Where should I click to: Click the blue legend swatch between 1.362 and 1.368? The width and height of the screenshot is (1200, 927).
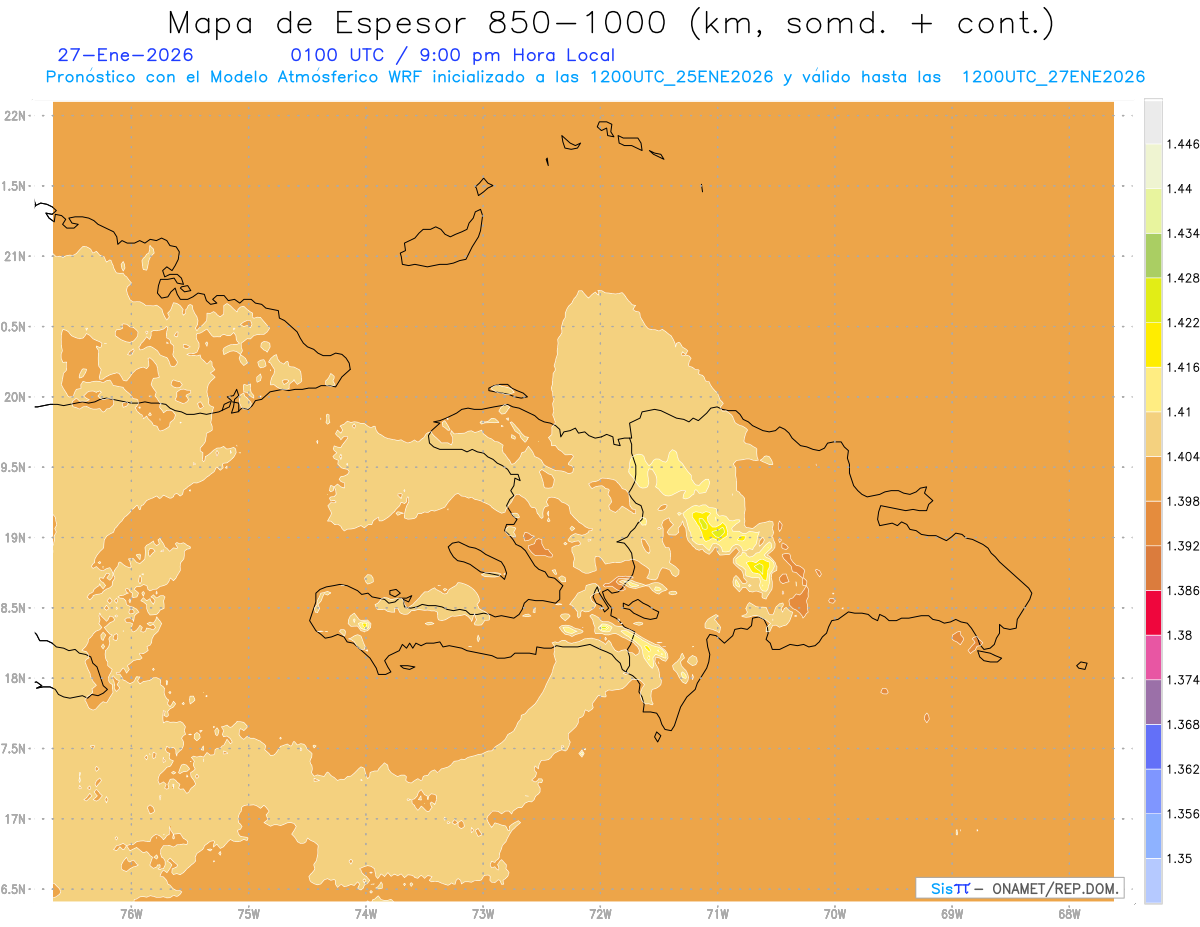coord(1153,746)
